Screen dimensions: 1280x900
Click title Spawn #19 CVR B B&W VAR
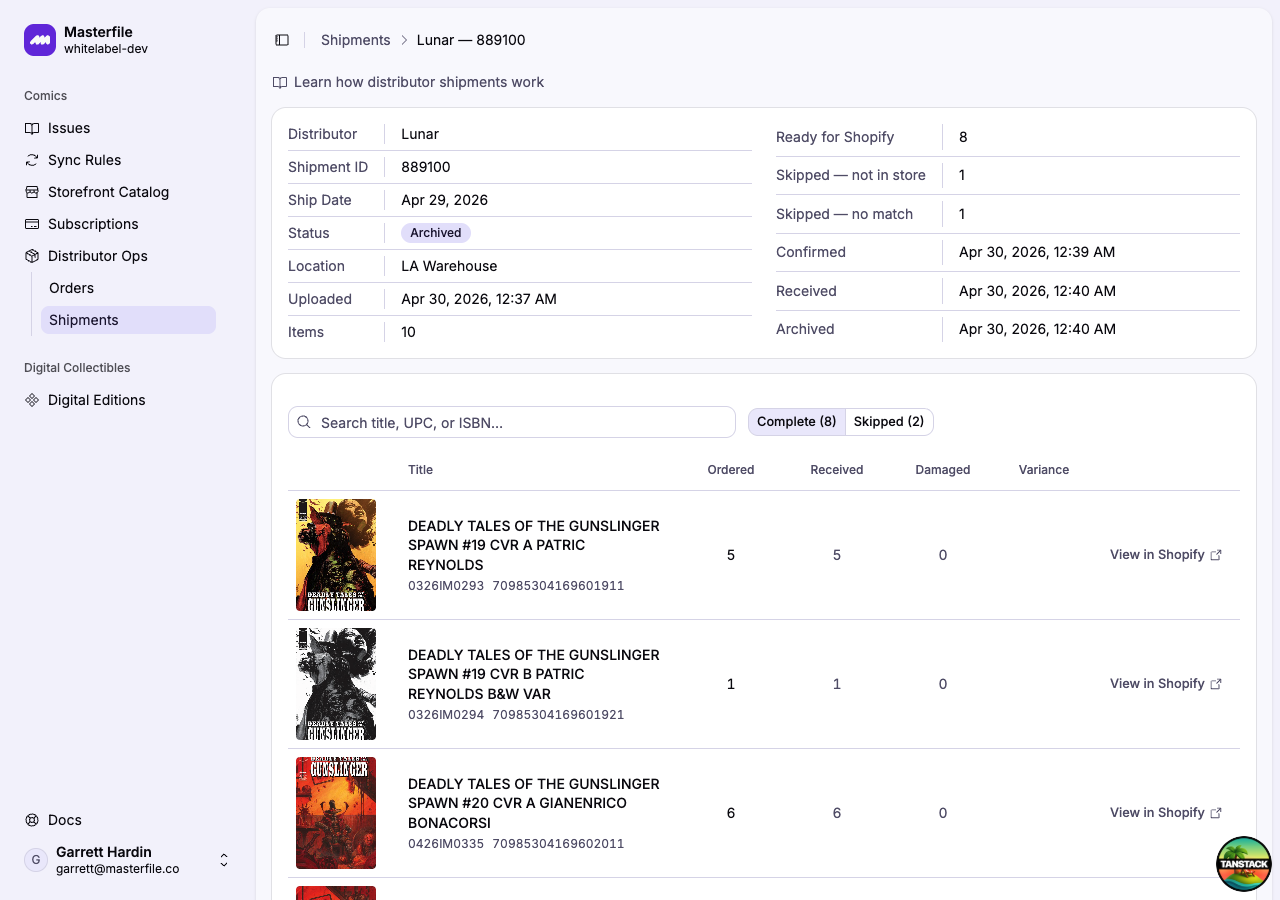tap(534, 674)
